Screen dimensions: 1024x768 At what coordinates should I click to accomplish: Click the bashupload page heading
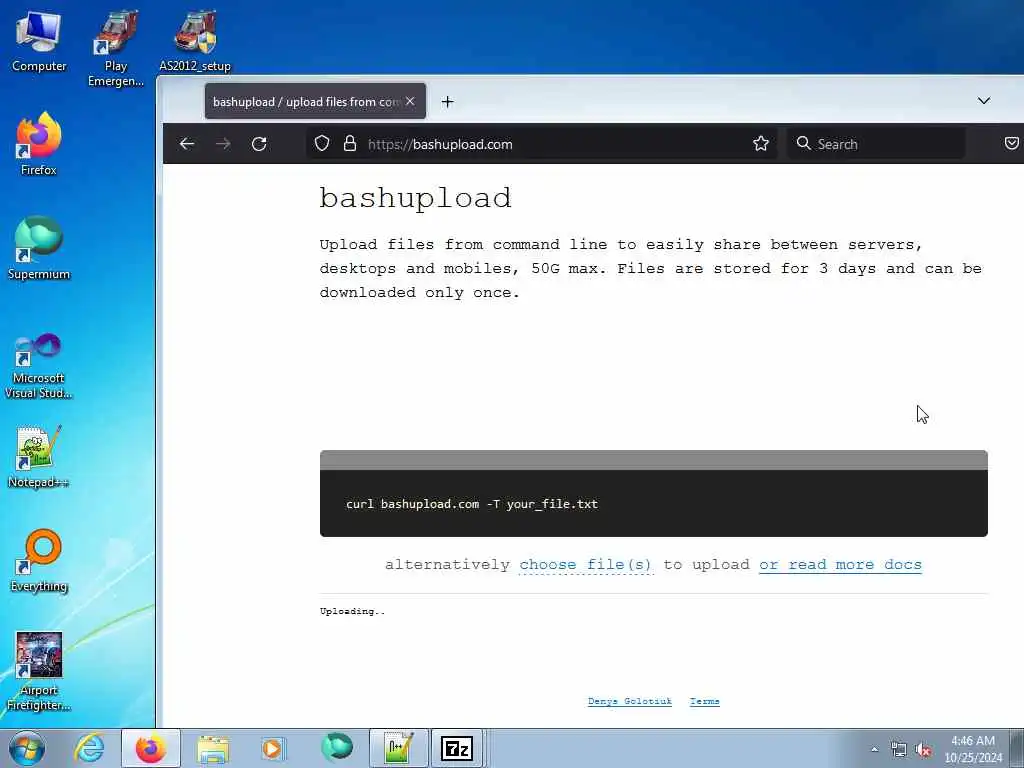(415, 198)
